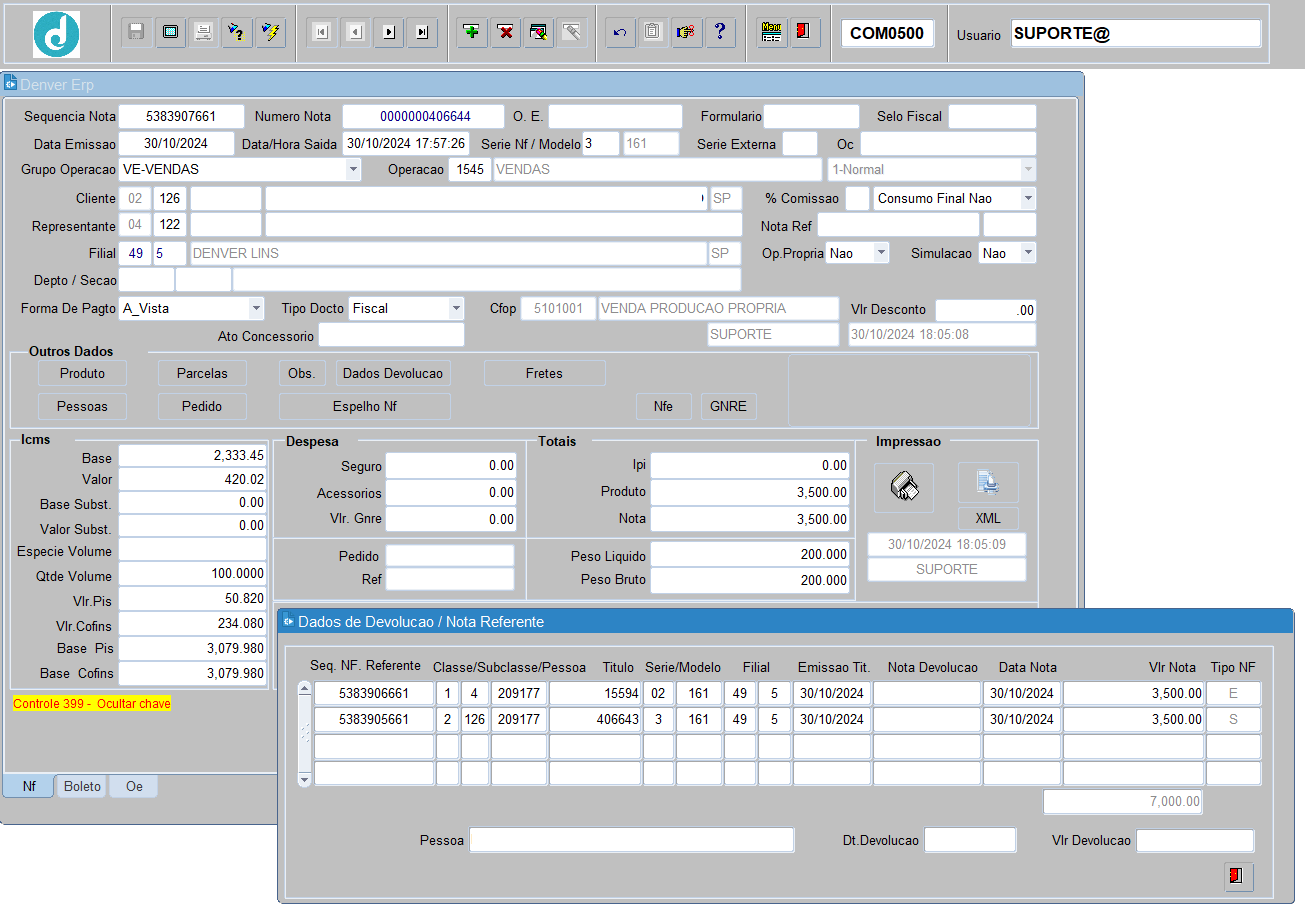Viewport: 1305px width, 913px height.
Task: Click the blue question mark help icon
Action: click(720, 32)
